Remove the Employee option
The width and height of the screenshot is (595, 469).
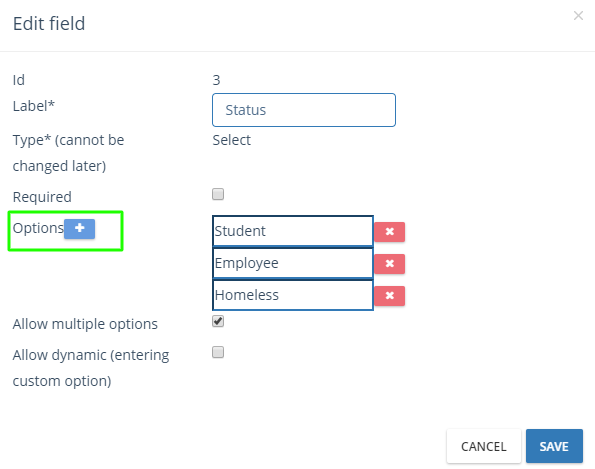point(389,264)
